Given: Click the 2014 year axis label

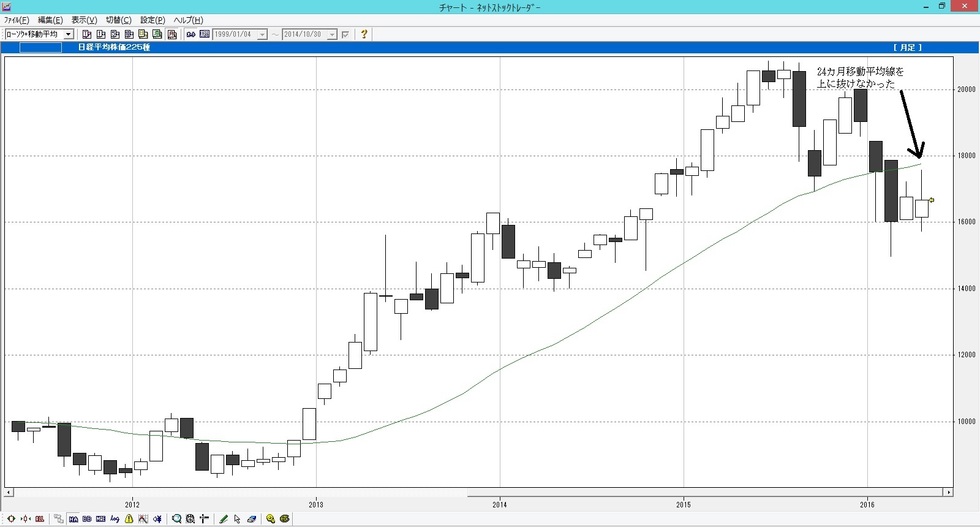Looking at the screenshot, I should click(x=499, y=504).
